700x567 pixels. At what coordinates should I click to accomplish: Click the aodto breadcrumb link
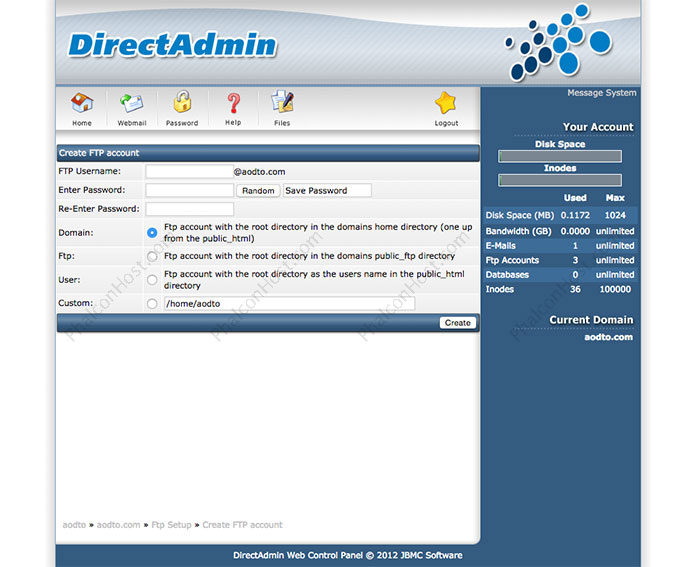point(74,525)
